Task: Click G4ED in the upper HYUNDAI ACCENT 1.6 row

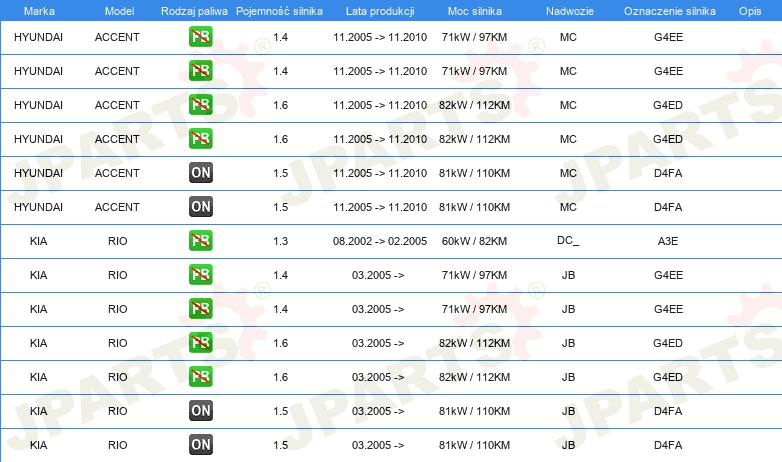Action: [668, 105]
